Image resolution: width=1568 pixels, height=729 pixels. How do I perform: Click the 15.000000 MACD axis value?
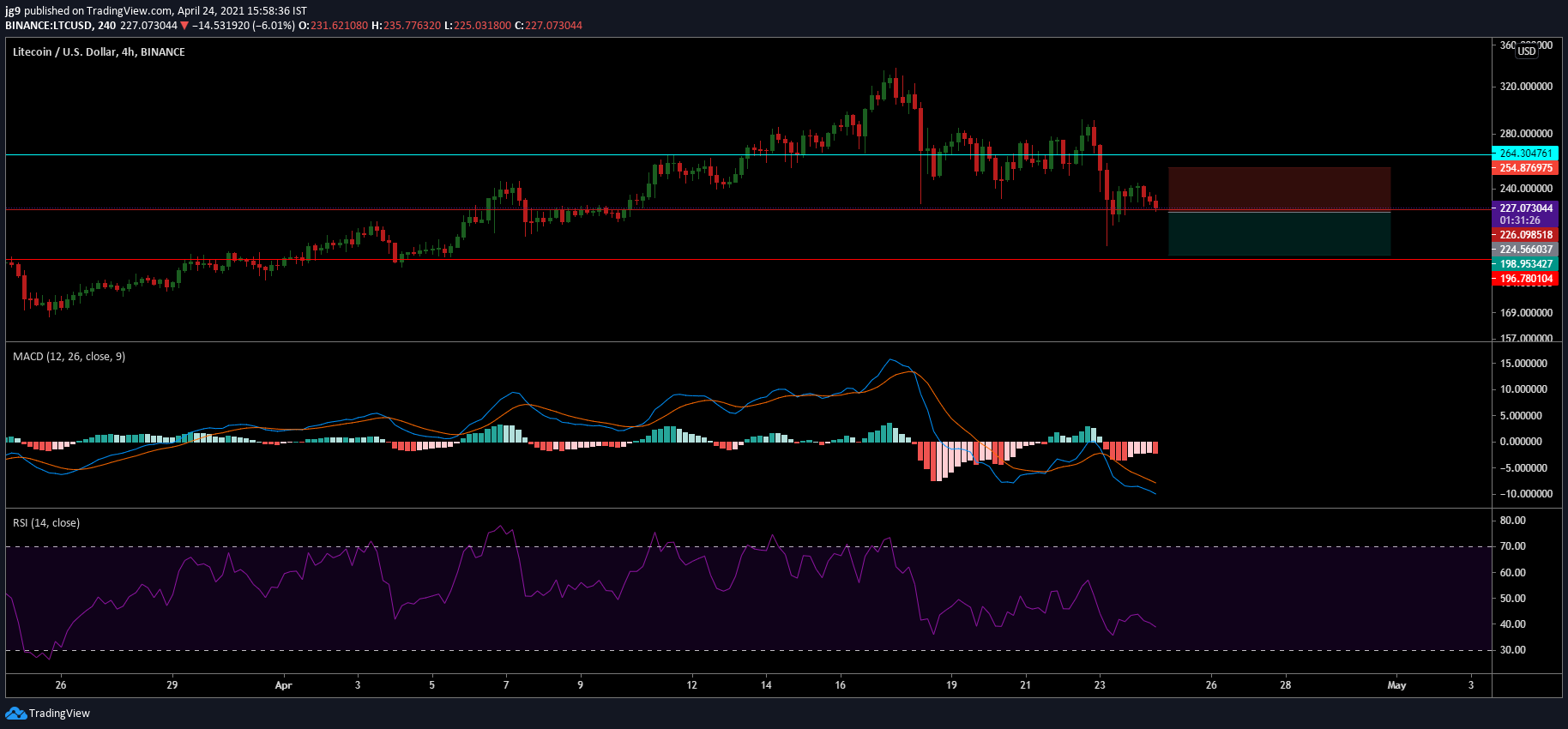[1523, 364]
